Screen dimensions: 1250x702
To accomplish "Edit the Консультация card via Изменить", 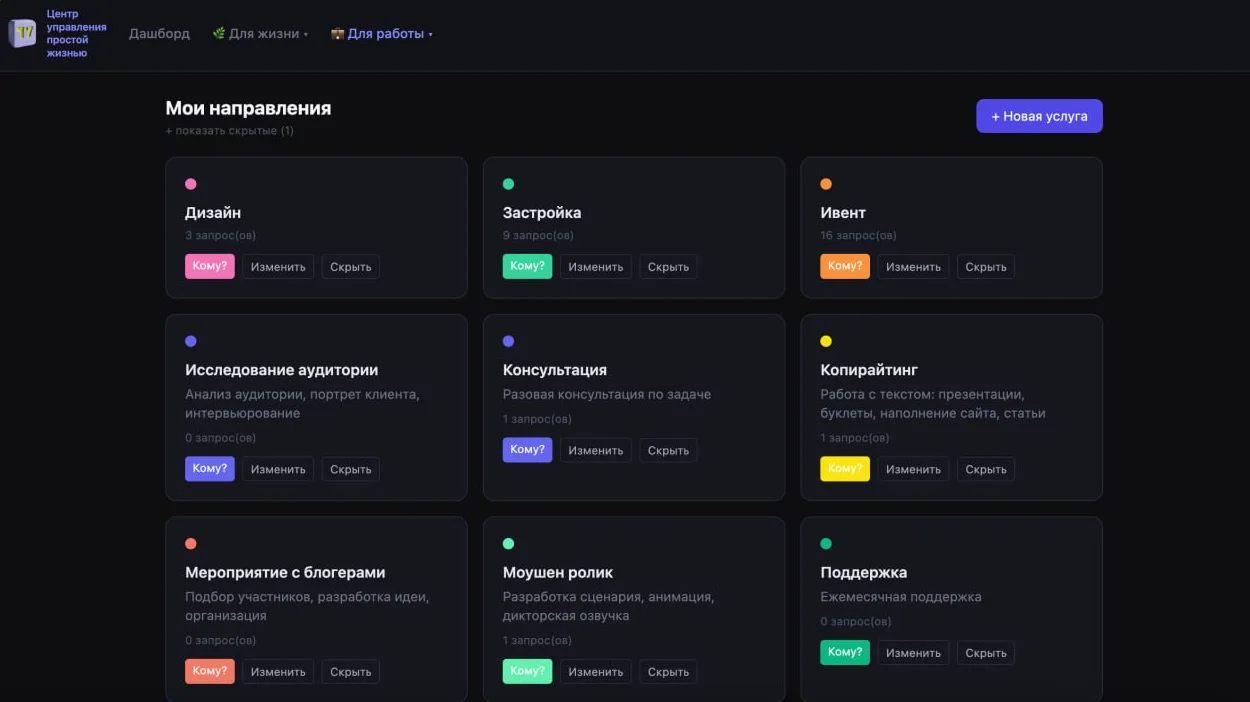I will [x=596, y=450].
